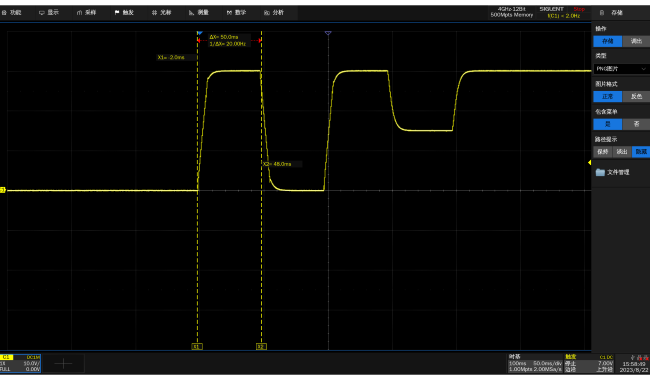Open the 光标 (Cursors) menu

point(161,13)
